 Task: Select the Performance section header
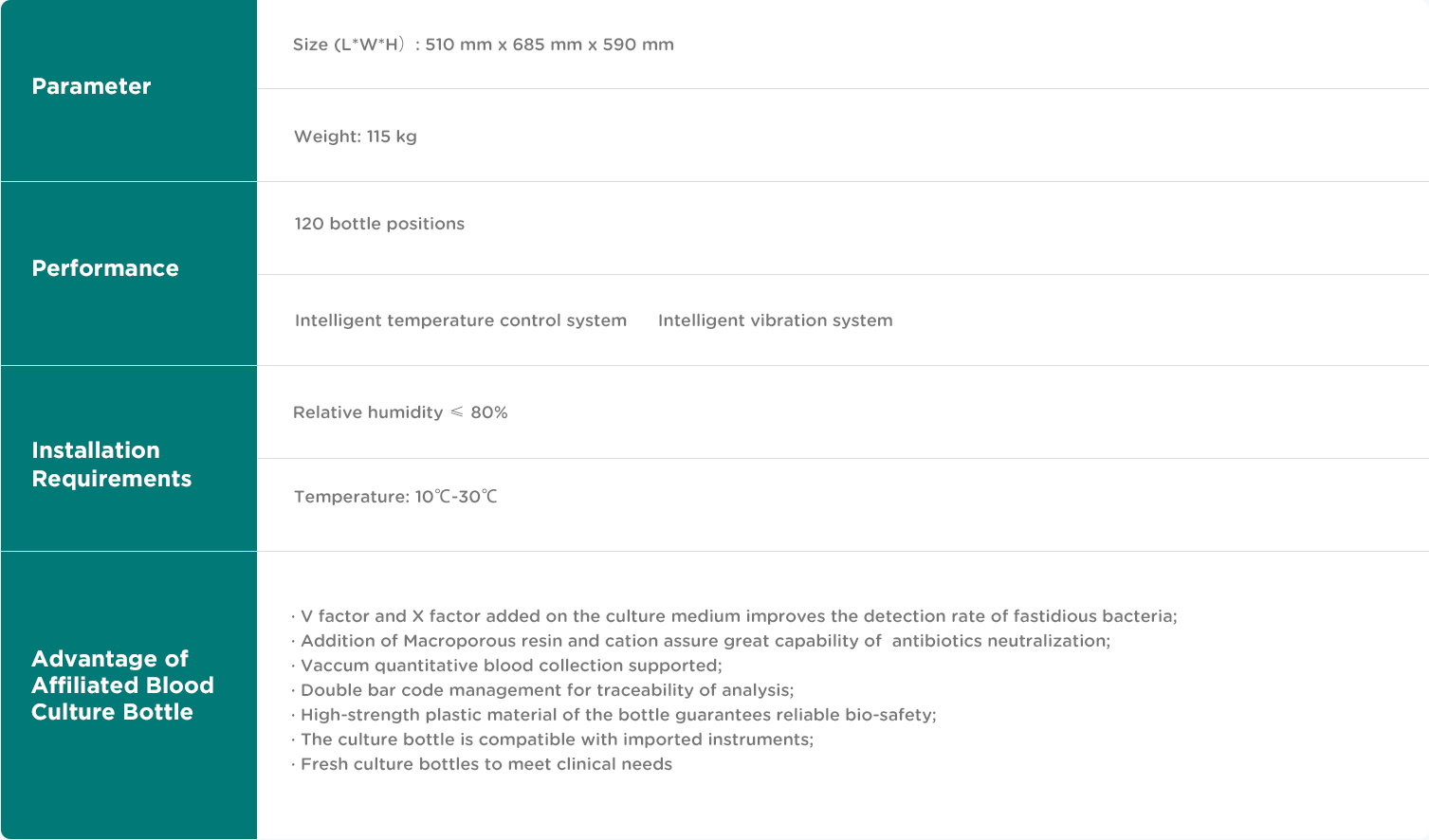[105, 268]
